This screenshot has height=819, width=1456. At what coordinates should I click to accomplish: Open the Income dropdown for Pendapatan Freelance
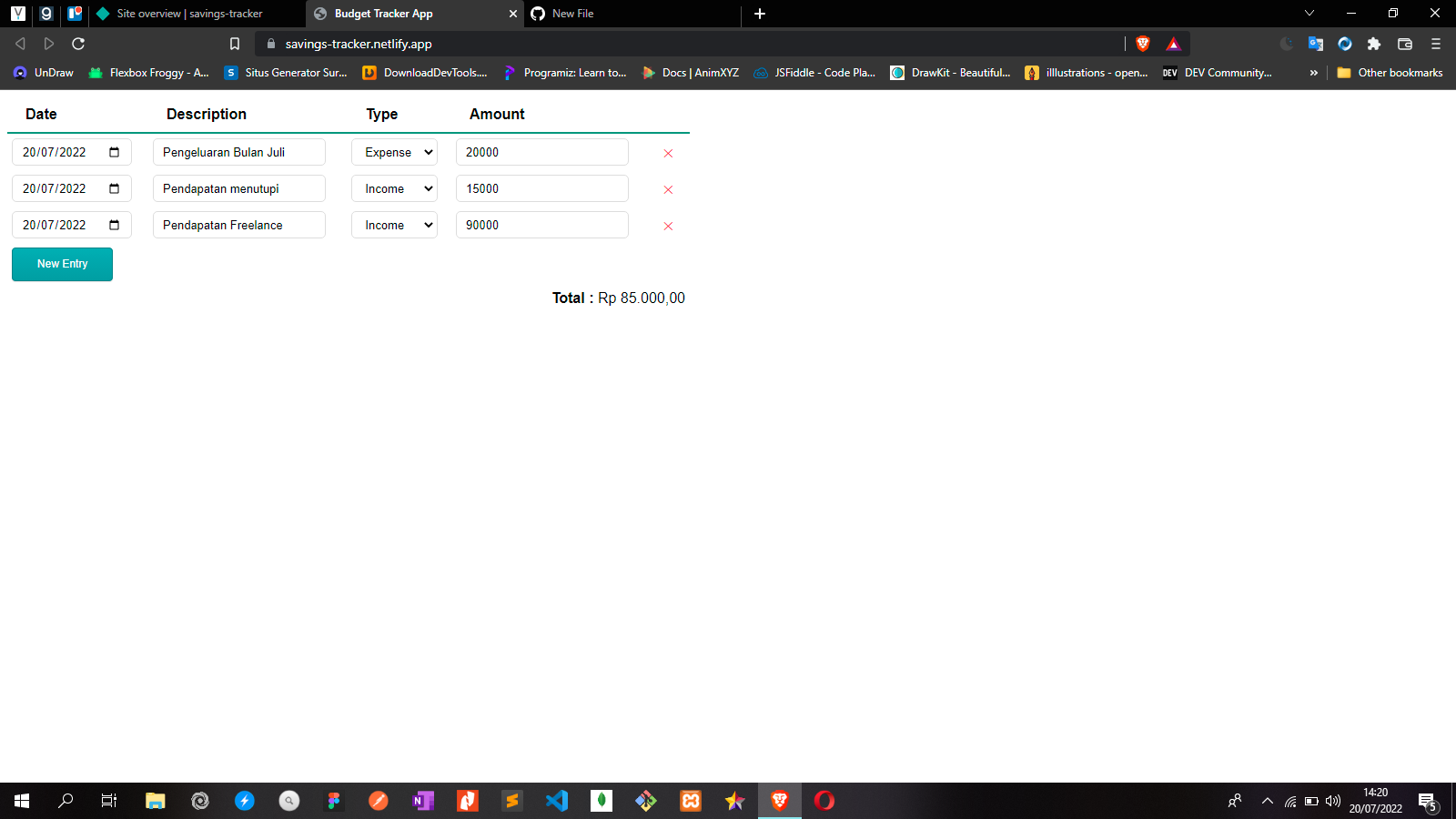394,225
